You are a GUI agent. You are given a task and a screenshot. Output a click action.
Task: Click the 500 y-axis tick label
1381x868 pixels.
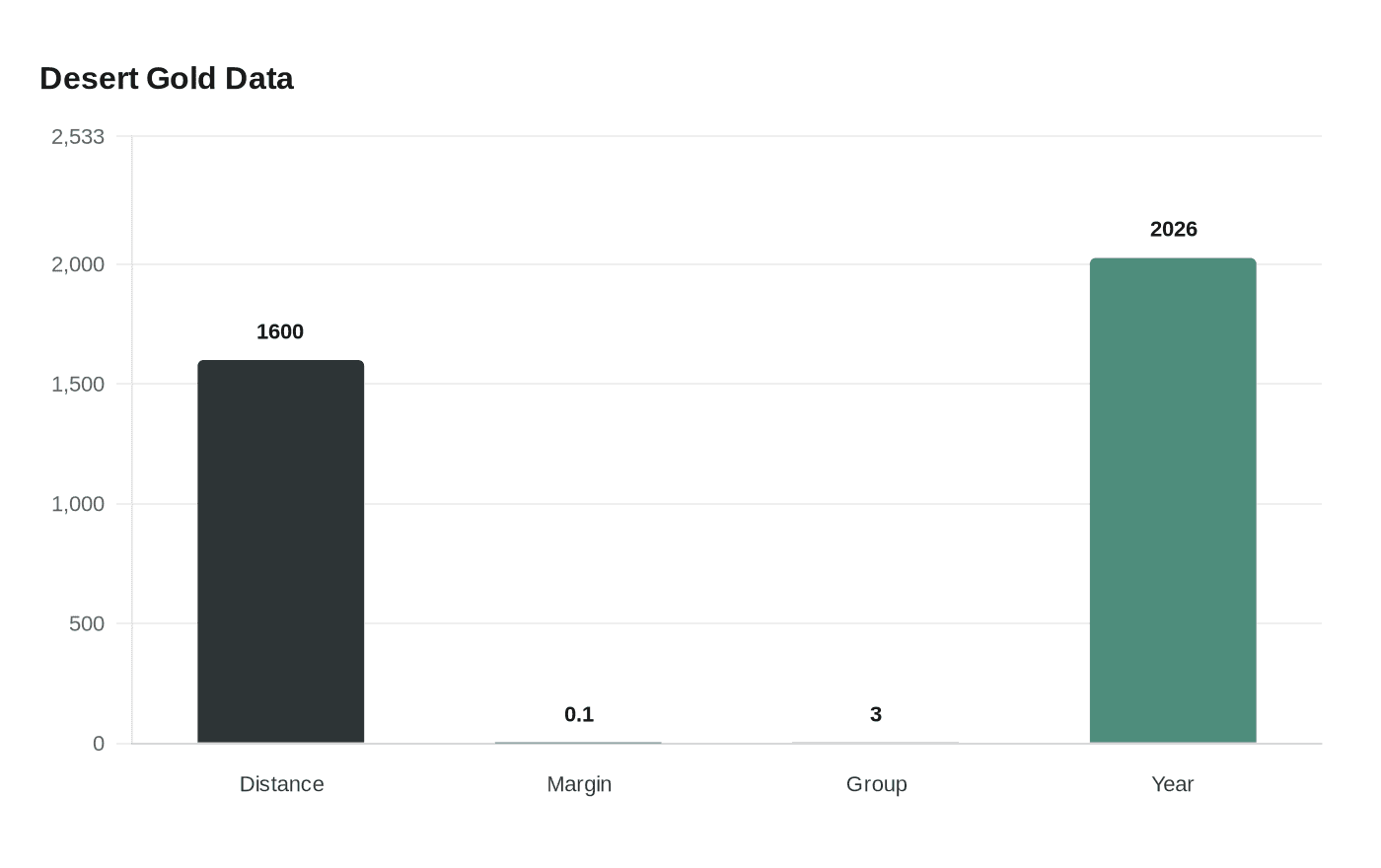pyautogui.click(x=87, y=623)
